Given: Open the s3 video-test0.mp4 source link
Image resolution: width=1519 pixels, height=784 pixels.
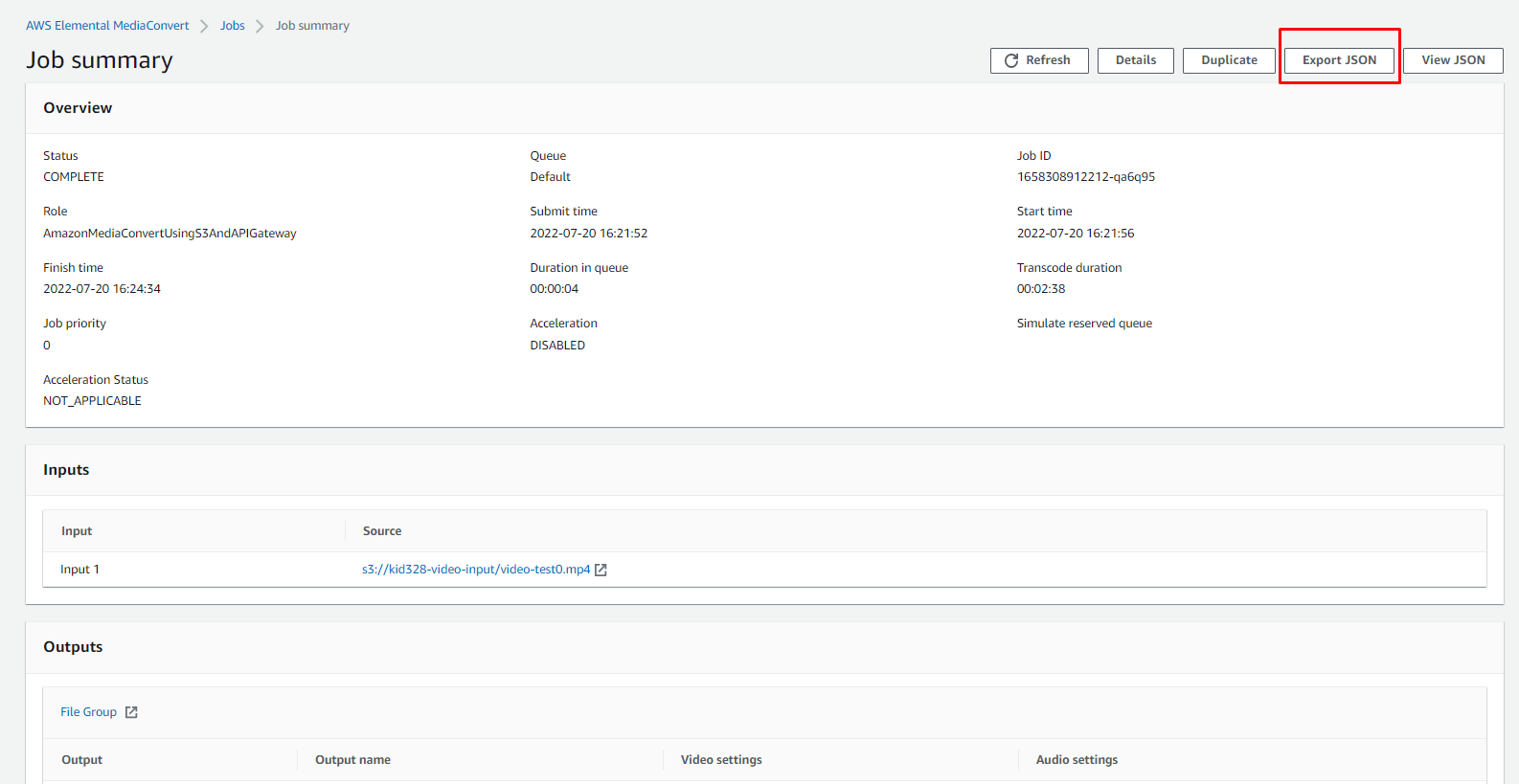Looking at the screenshot, I should (476, 570).
